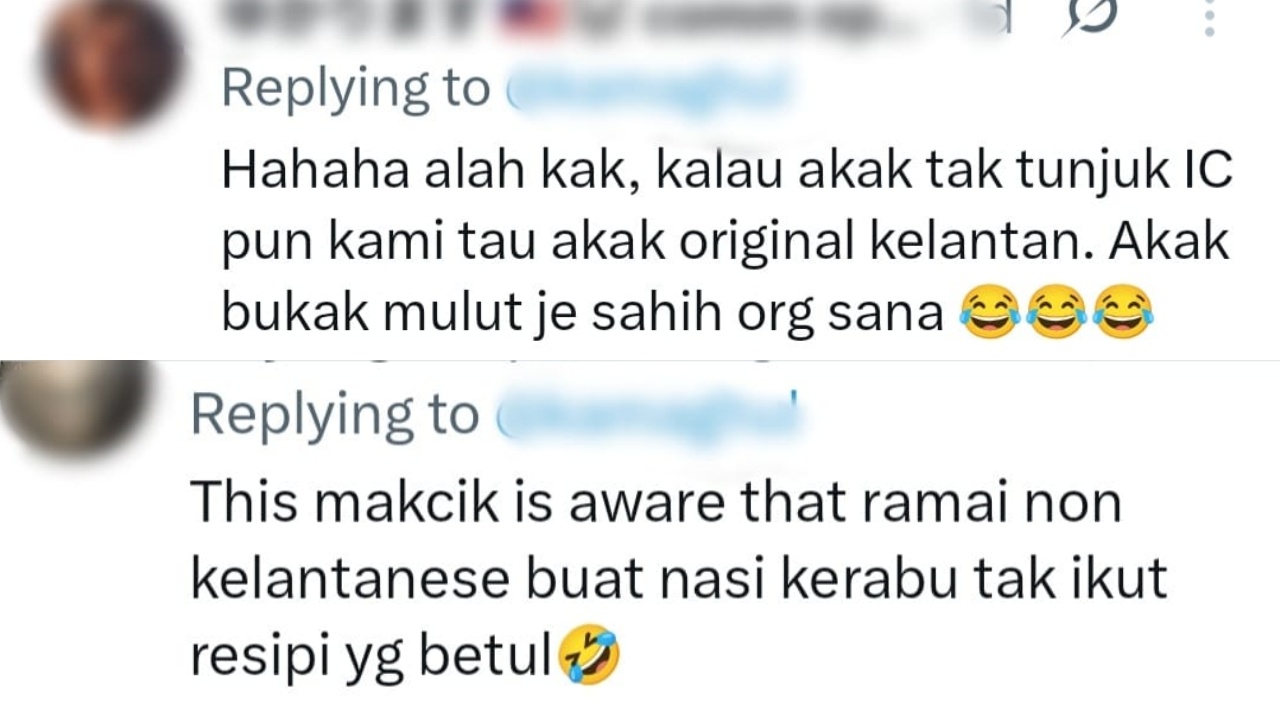Open the three-dot more options menu
Image resolution: width=1280 pixels, height=720 pixels.
[1210, 17]
